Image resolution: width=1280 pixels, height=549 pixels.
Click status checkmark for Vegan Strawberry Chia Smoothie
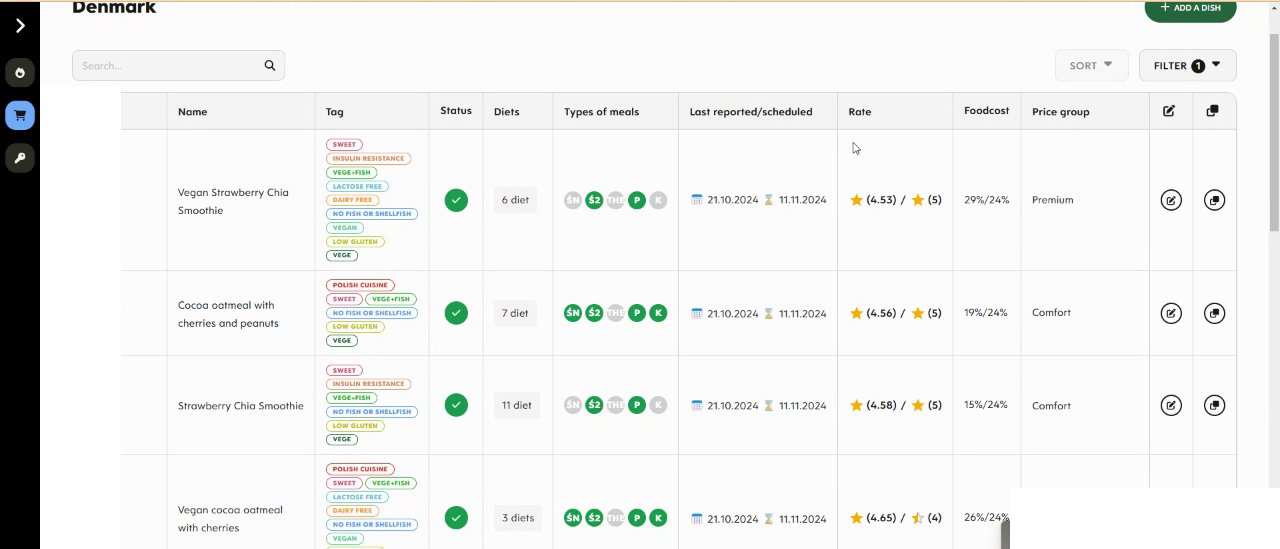point(456,200)
